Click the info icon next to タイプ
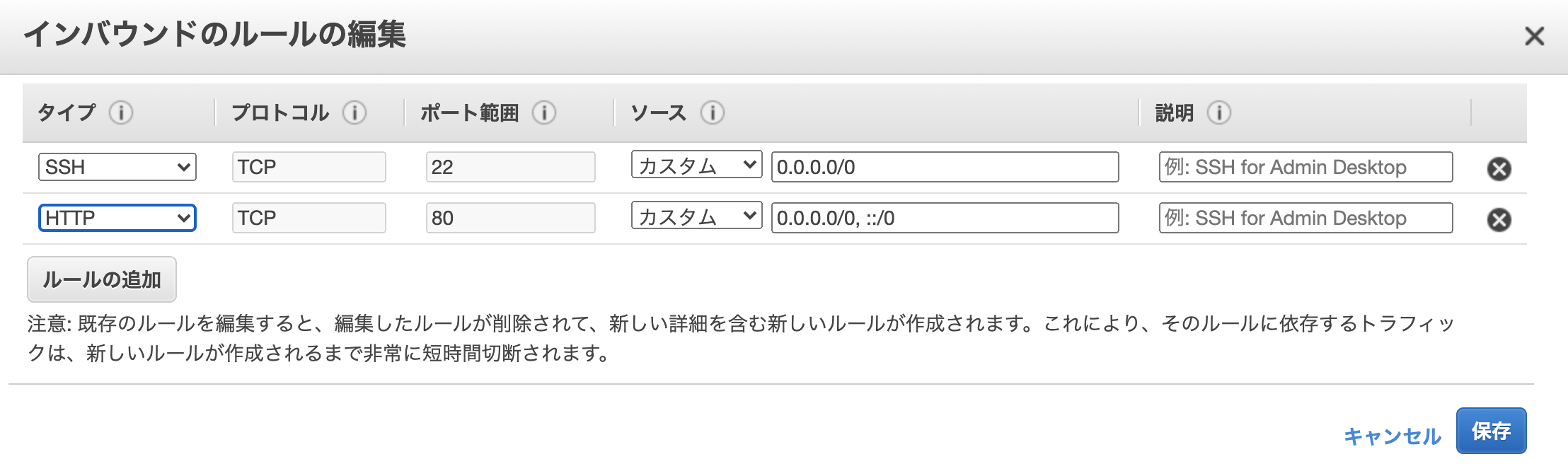The image size is (1568, 471). (x=122, y=113)
